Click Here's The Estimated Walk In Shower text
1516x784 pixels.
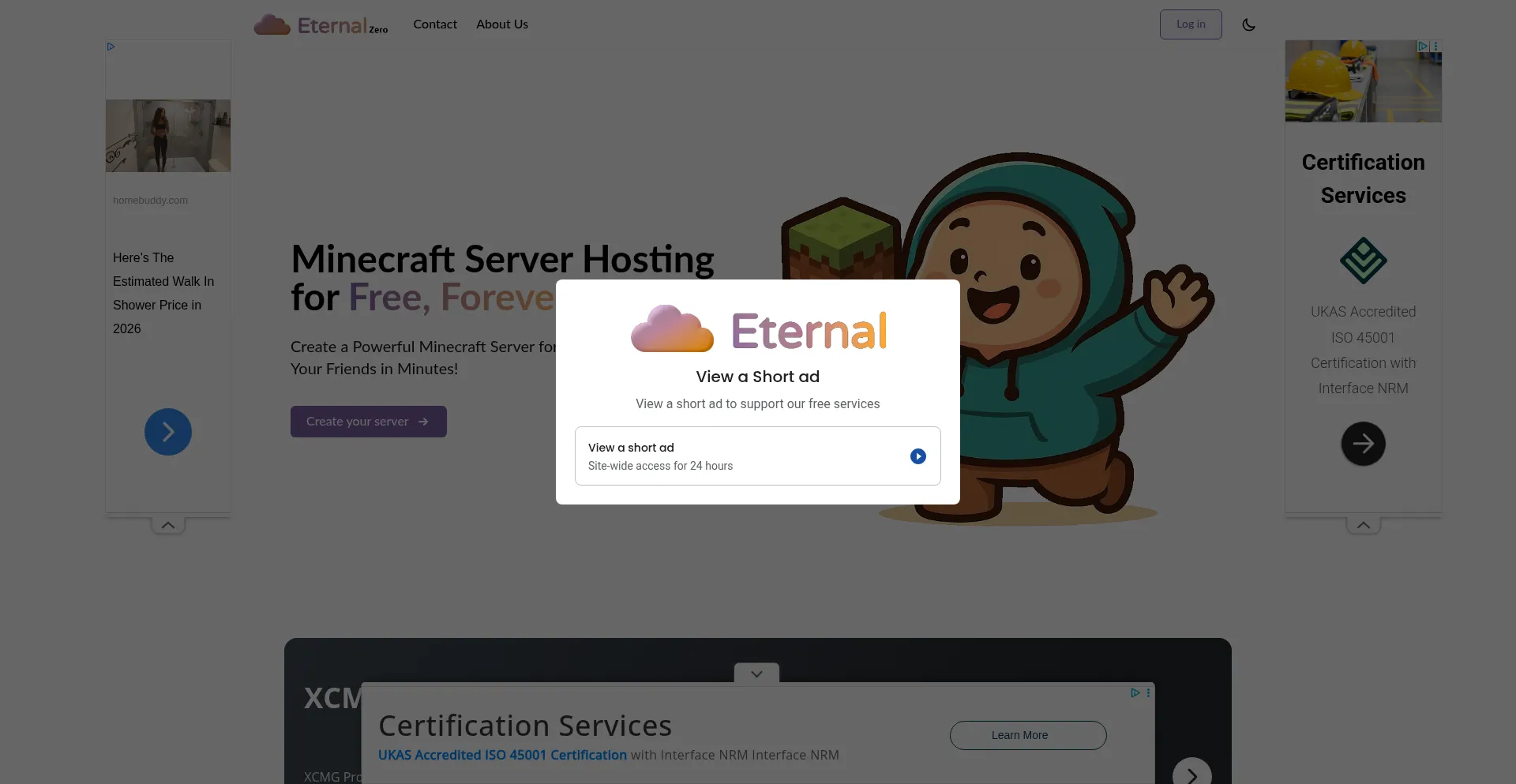coord(163,293)
